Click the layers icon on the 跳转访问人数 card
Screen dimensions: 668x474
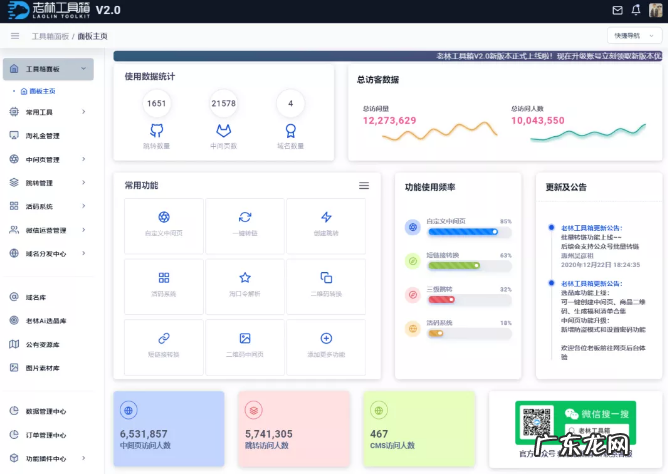(x=253, y=411)
